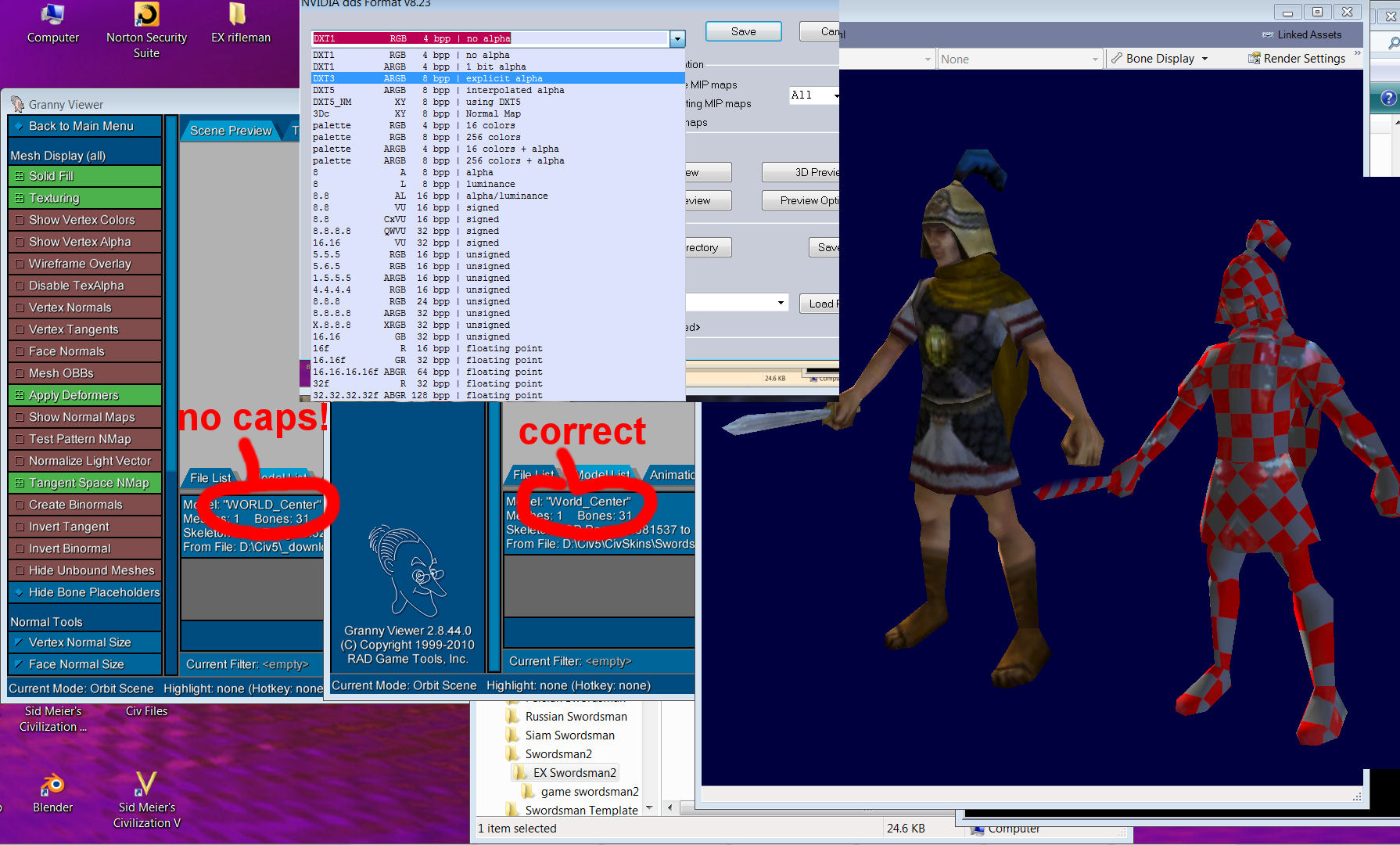Select DXT3 ARGB explicit alpha format

tap(497, 78)
